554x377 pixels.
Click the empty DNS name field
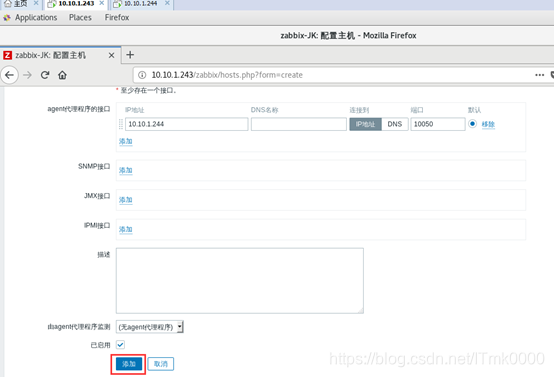coord(299,124)
